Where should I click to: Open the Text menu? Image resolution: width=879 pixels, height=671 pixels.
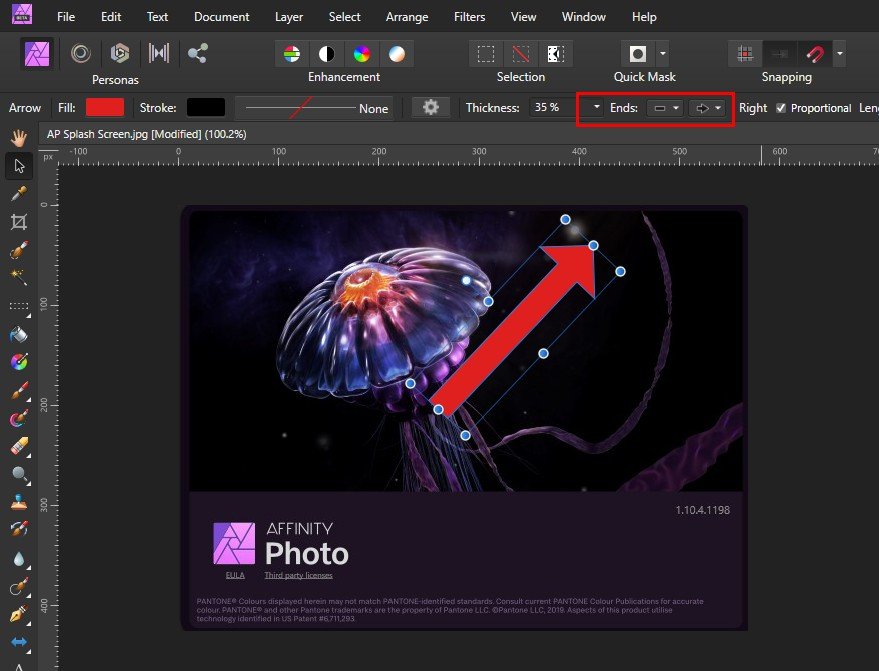coord(157,17)
